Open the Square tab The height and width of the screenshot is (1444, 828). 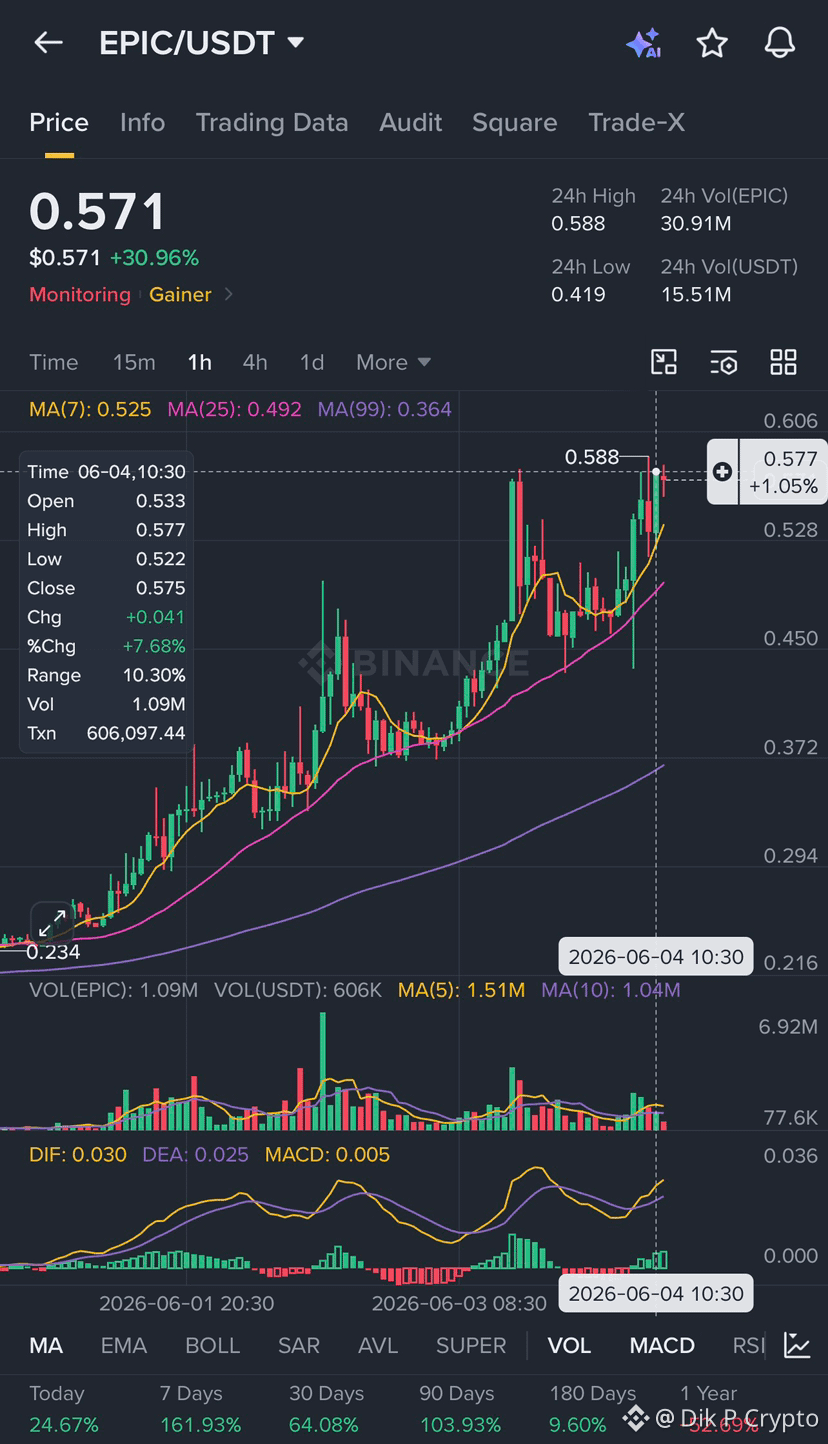click(x=514, y=122)
